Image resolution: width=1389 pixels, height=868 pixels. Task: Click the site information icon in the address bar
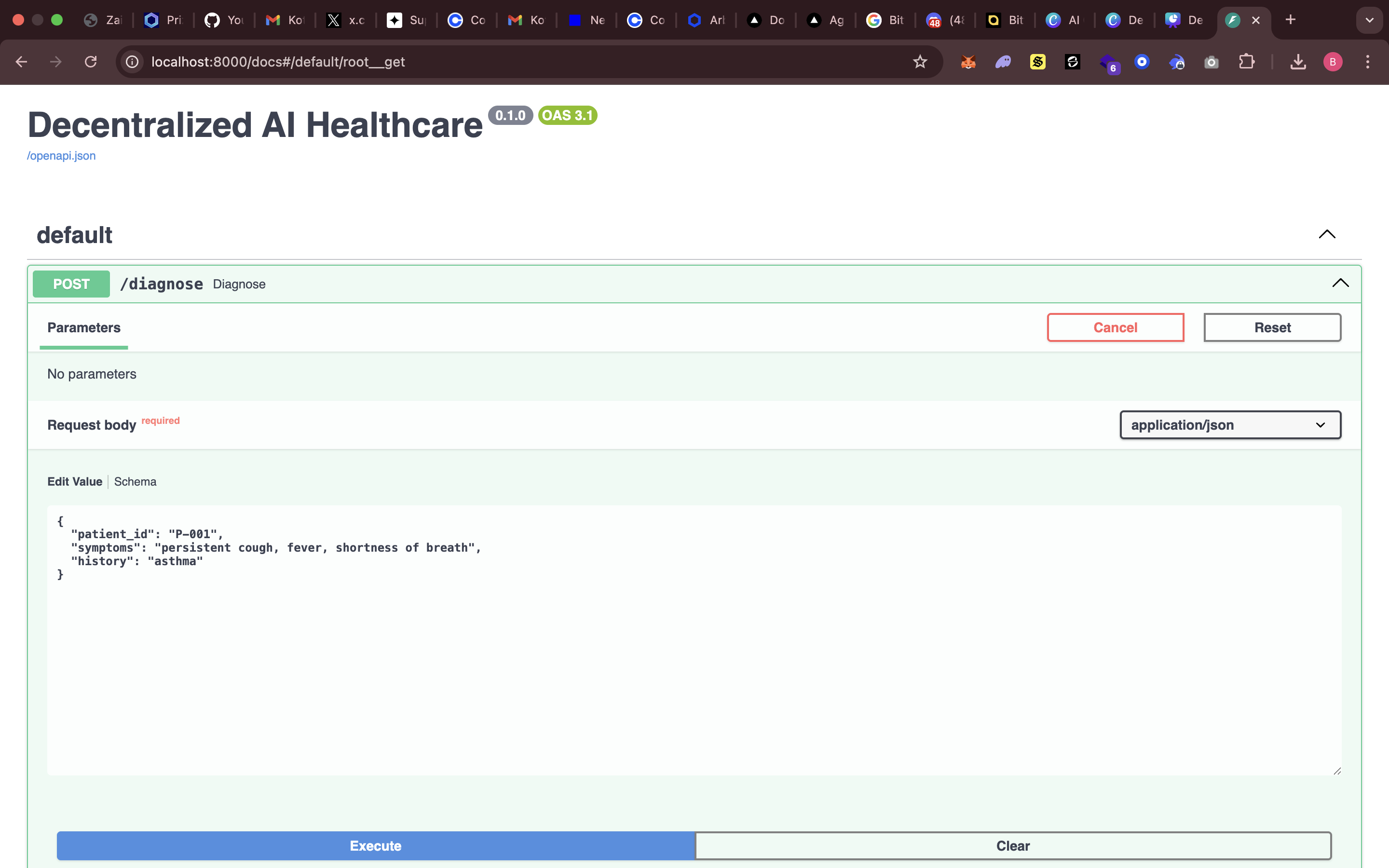tap(132, 62)
